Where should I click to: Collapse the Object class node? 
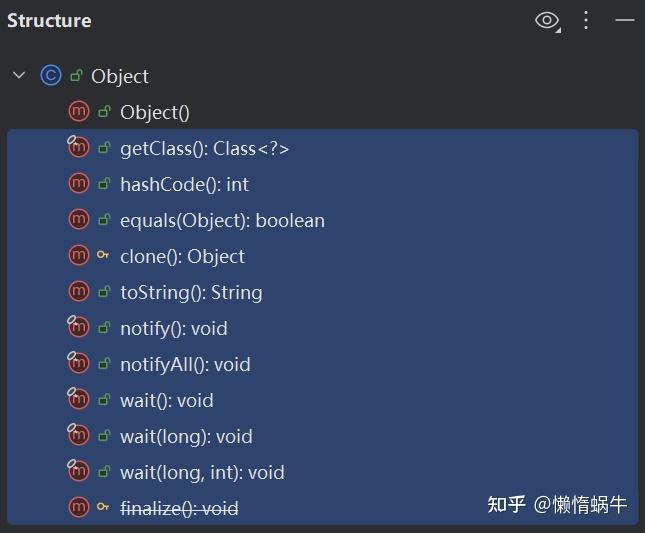click(x=19, y=76)
